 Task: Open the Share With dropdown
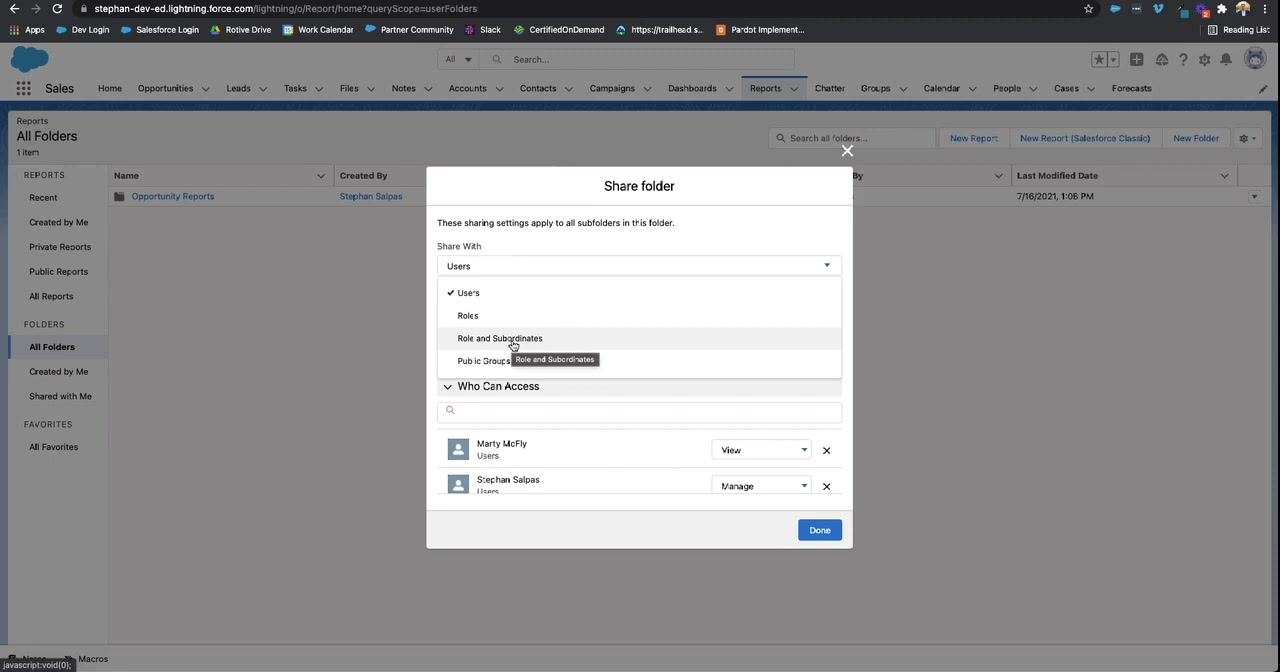coord(639,266)
